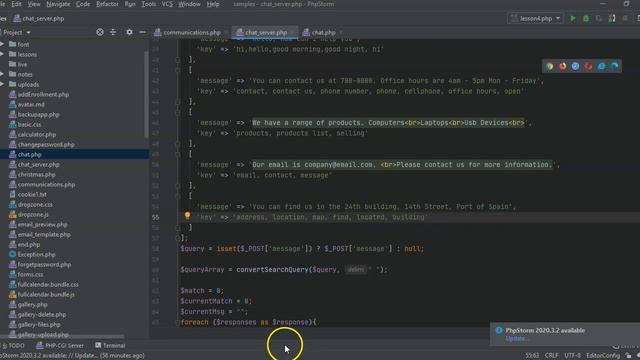
Task: Fold the code block at foreach line
Action: tap(177, 322)
